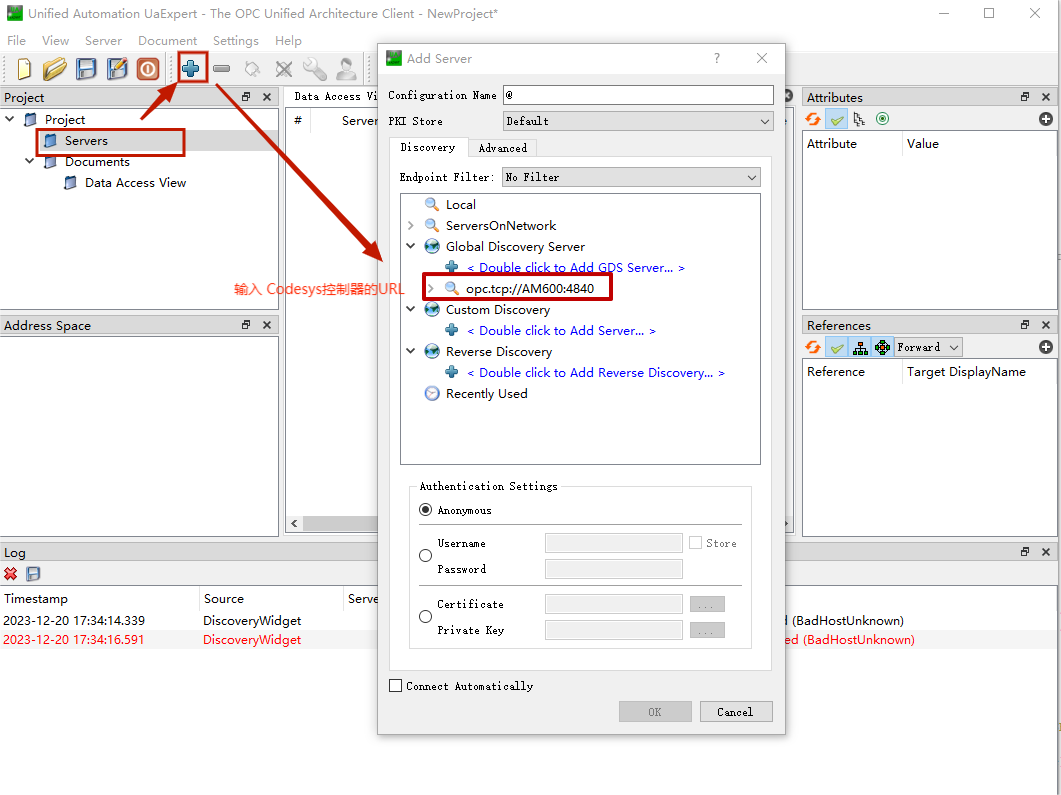Click the Cancel button
Viewport: 1061px width, 795px height.
(736, 712)
